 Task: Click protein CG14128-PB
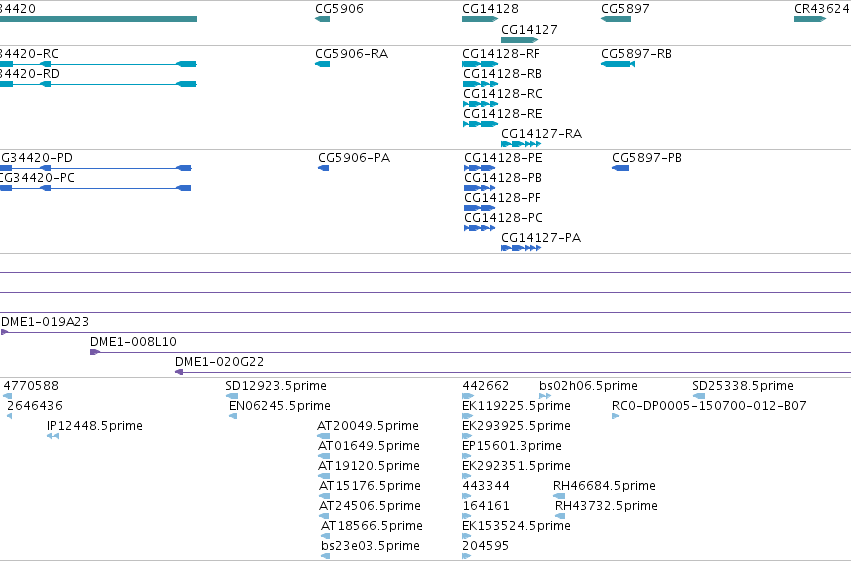479,188
